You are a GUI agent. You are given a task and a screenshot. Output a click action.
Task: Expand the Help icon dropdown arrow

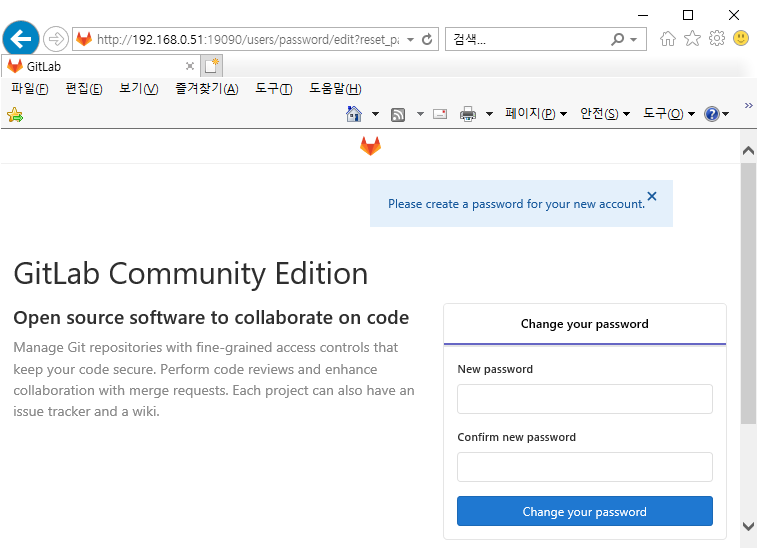pos(725,115)
